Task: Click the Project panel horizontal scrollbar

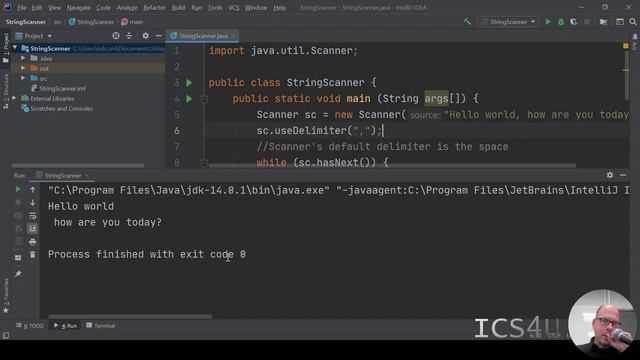Action: [78, 166]
